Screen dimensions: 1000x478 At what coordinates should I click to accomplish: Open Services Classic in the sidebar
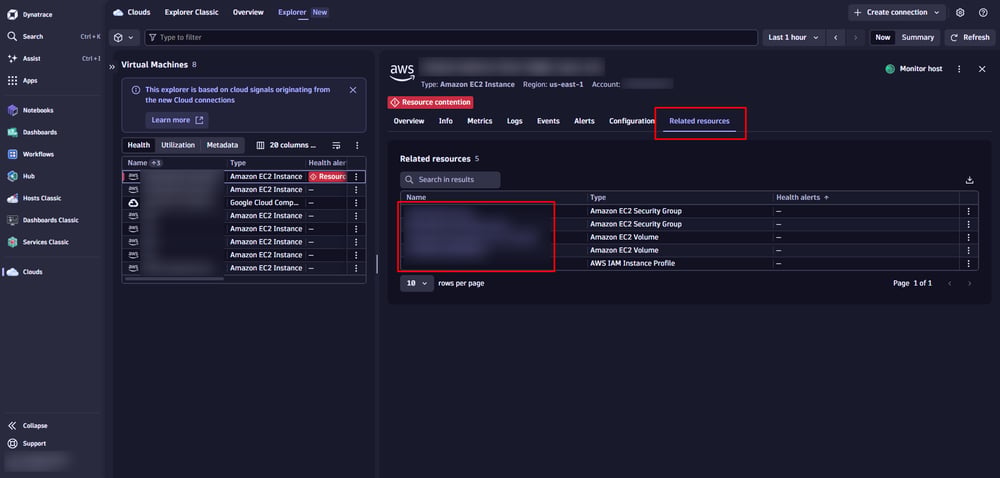tap(45, 242)
